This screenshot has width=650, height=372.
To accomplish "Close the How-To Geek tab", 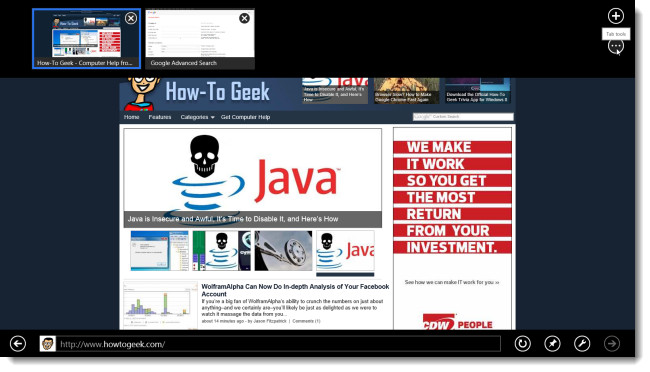I will [131, 18].
